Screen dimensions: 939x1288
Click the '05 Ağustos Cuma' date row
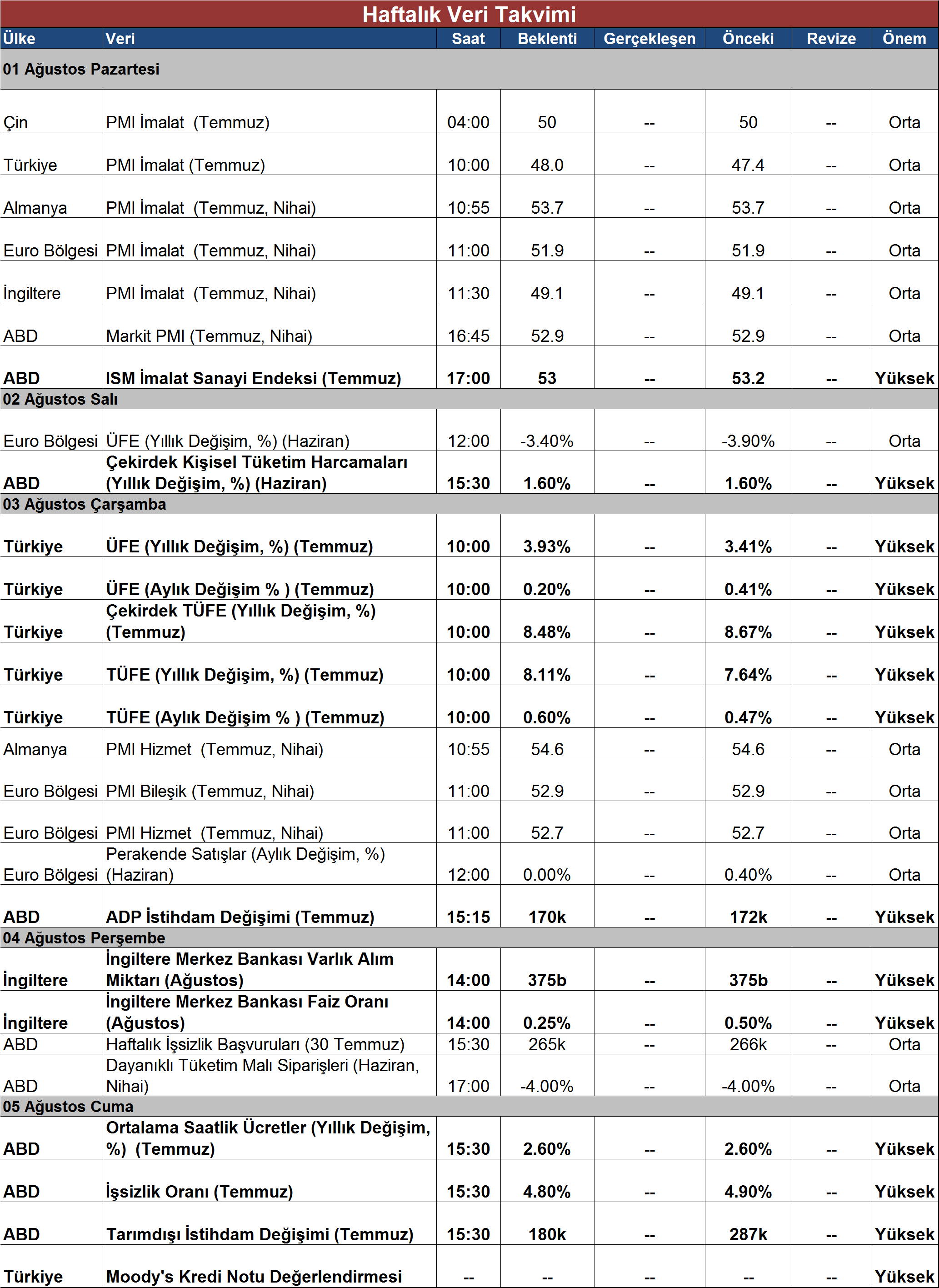[469, 1107]
